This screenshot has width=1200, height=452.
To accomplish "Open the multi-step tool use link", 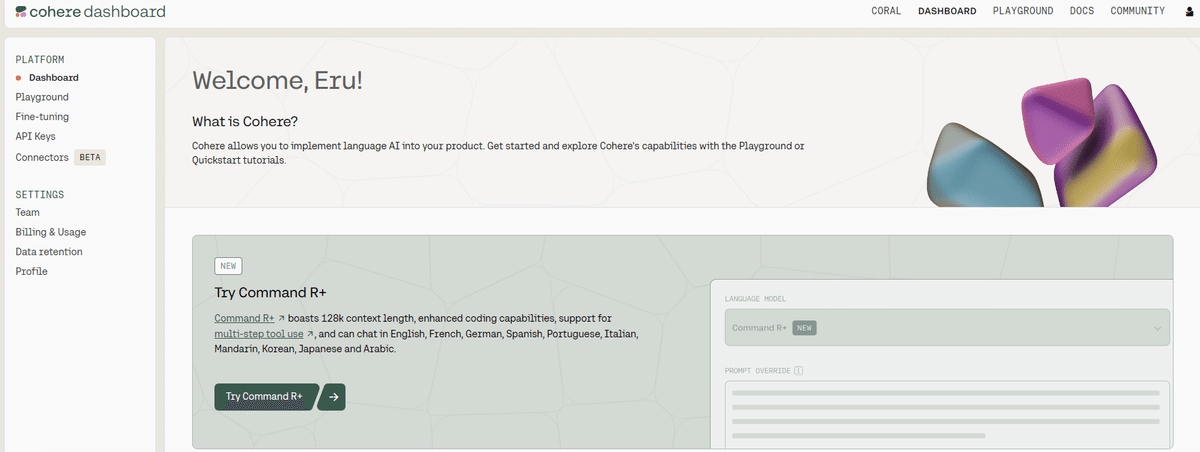I will 259,334.
